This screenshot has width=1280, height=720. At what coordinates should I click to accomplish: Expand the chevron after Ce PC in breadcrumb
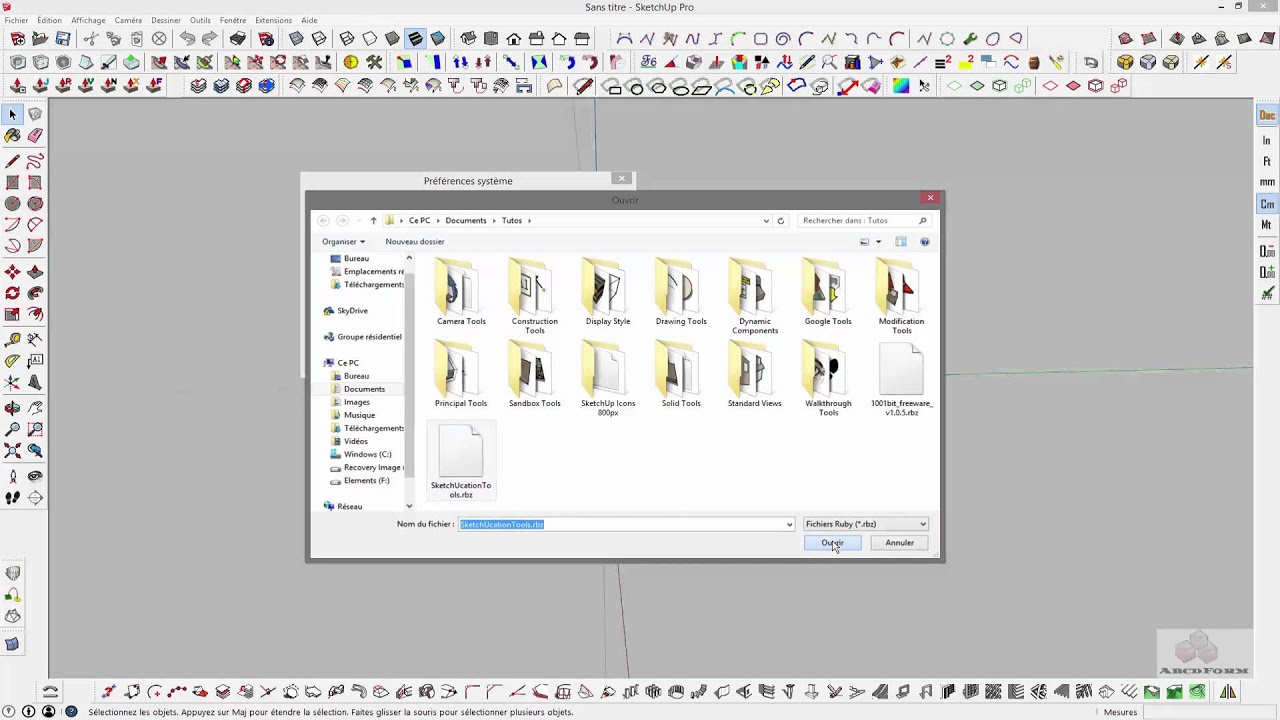(437, 221)
